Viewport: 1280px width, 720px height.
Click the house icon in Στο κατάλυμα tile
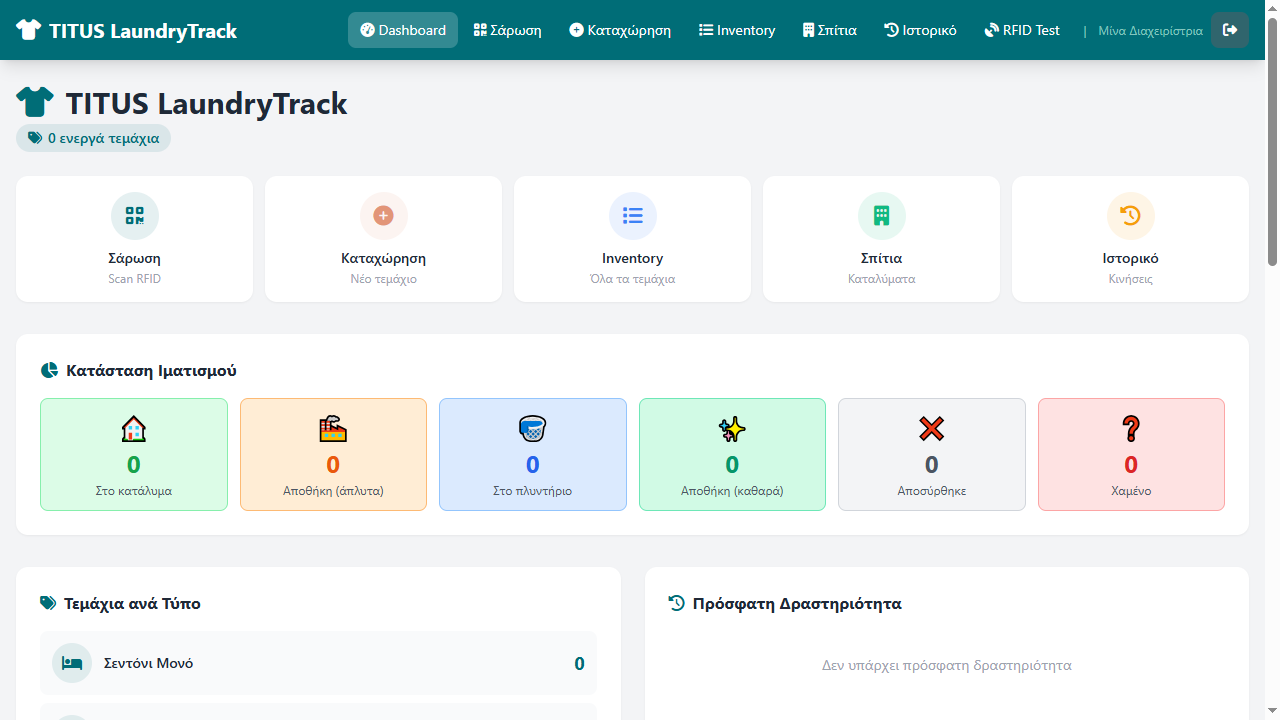(x=134, y=429)
